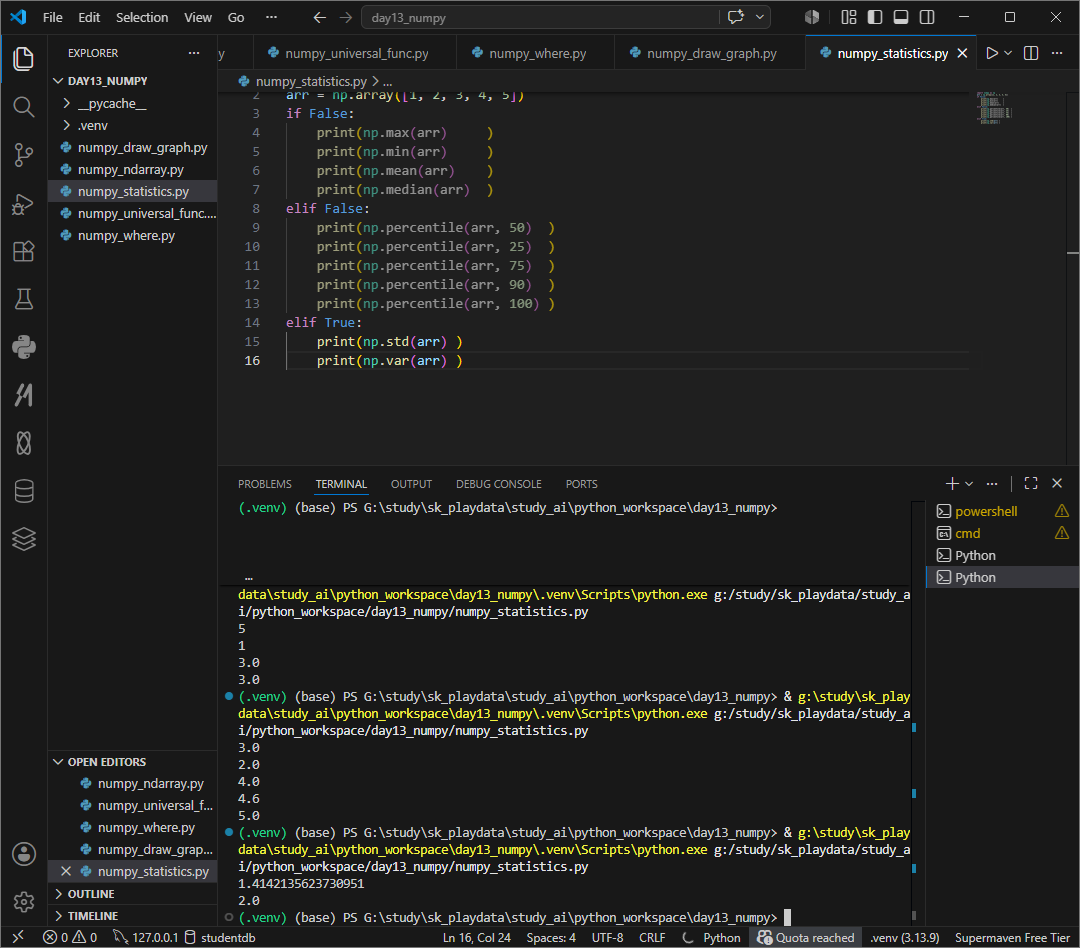This screenshot has width=1080, height=948.
Task: Click the editor minimap preview
Action: [995, 108]
